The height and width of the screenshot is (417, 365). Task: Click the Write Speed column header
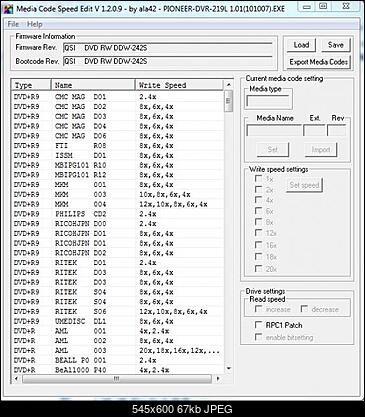click(179, 85)
